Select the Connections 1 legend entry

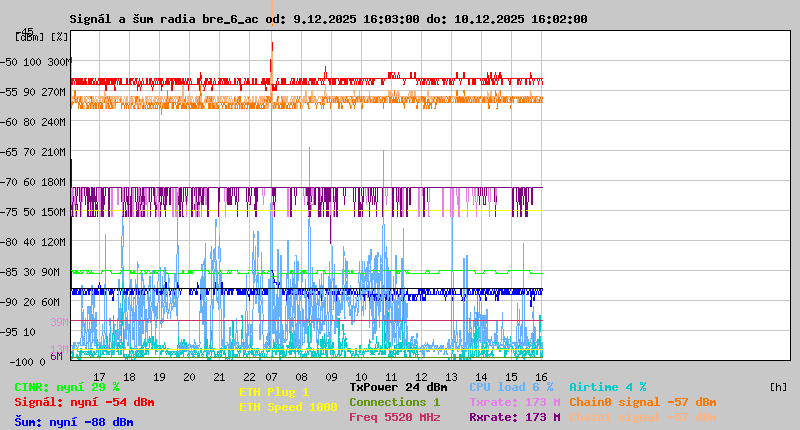394,402
